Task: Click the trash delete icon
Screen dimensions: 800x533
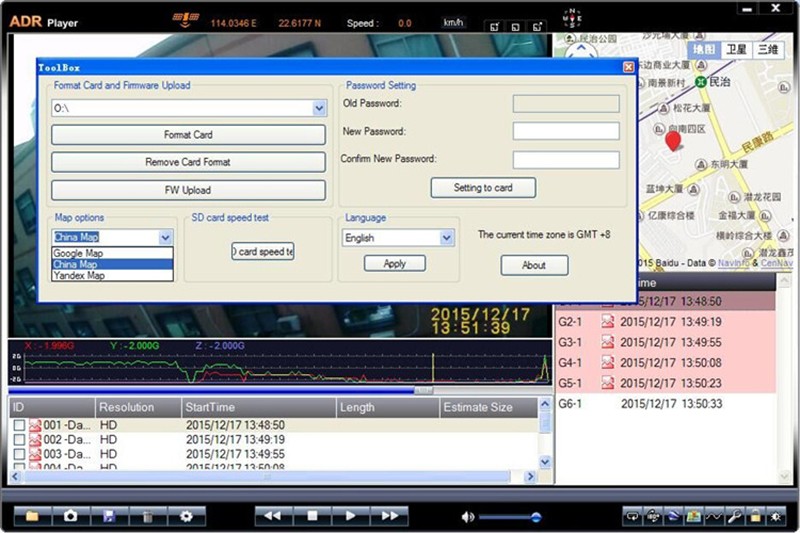Action: click(x=147, y=516)
